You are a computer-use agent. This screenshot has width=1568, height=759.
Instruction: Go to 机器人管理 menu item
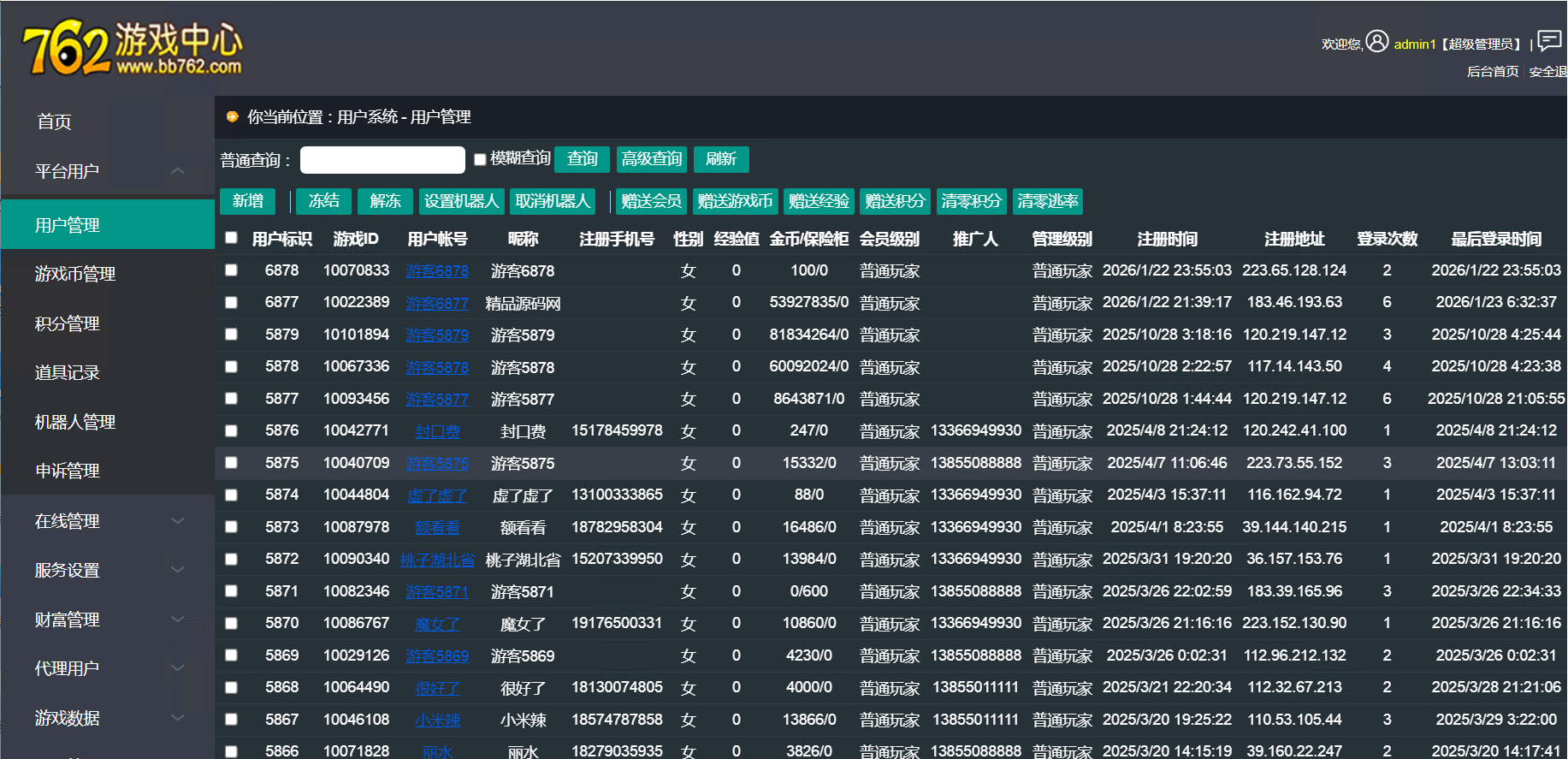pos(75,422)
